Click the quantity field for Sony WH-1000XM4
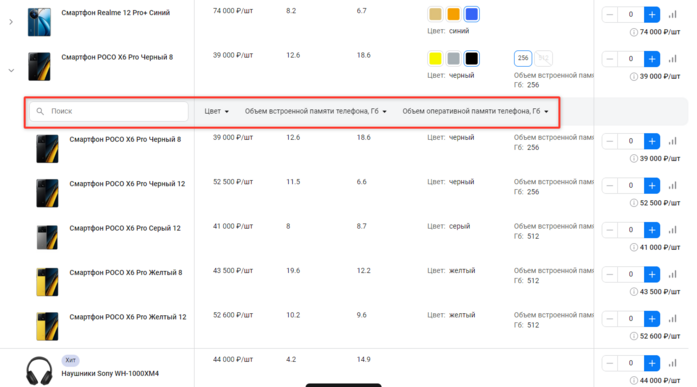 coord(630,363)
